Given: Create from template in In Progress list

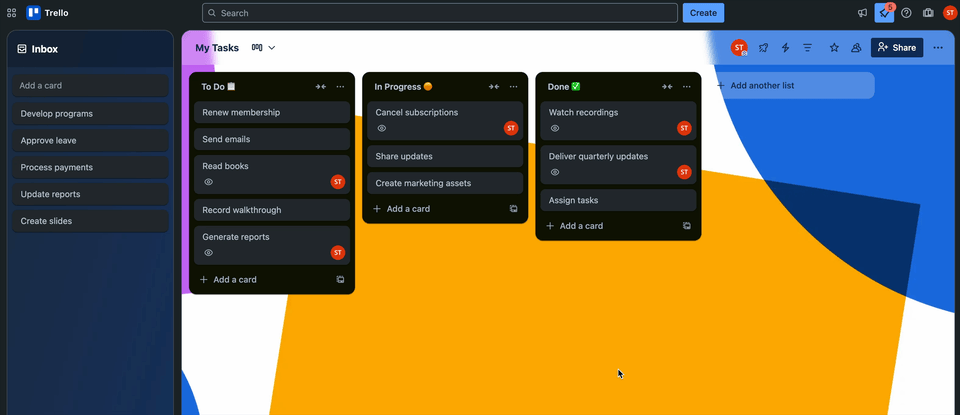Looking at the screenshot, I should (514, 209).
